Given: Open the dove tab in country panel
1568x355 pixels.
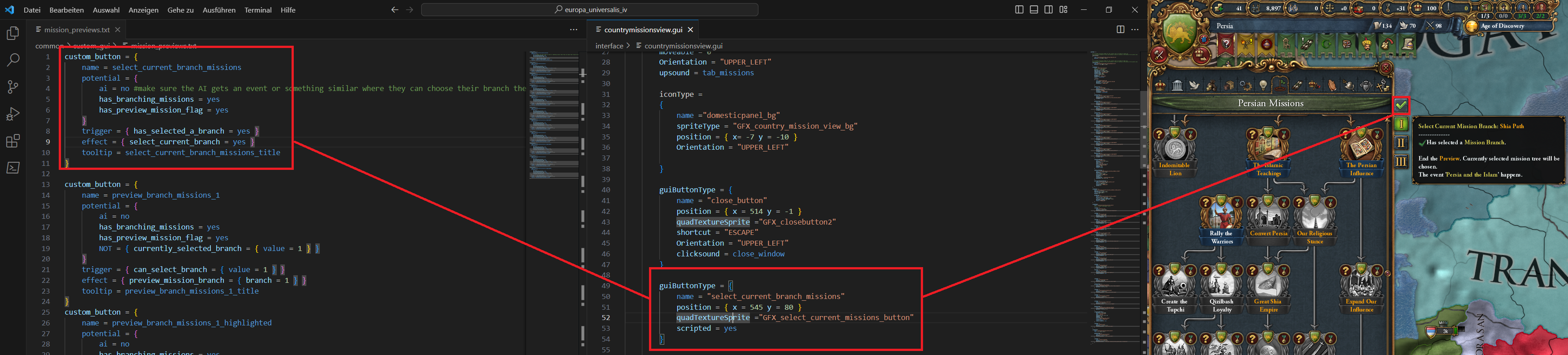Looking at the screenshot, I should (1194, 85).
